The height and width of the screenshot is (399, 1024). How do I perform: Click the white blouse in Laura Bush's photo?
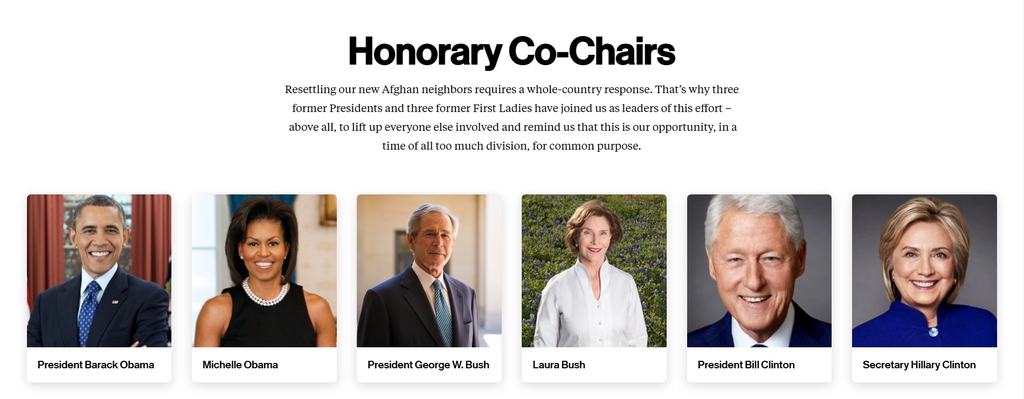point(591,307)
